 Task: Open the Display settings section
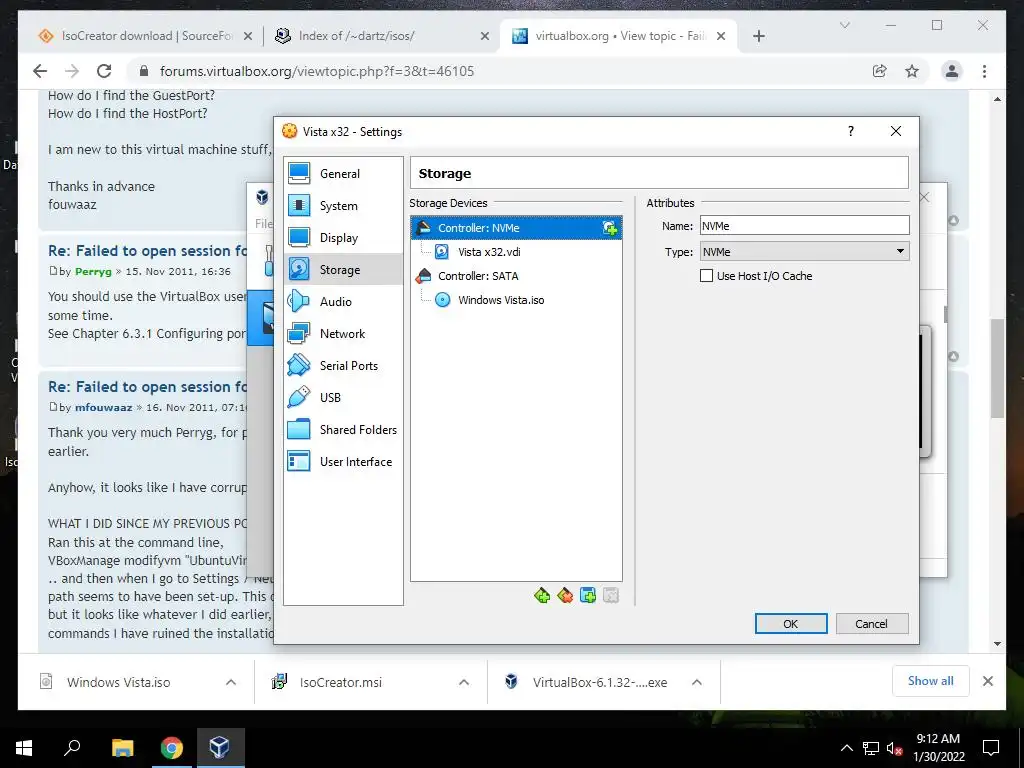point(344,238)
